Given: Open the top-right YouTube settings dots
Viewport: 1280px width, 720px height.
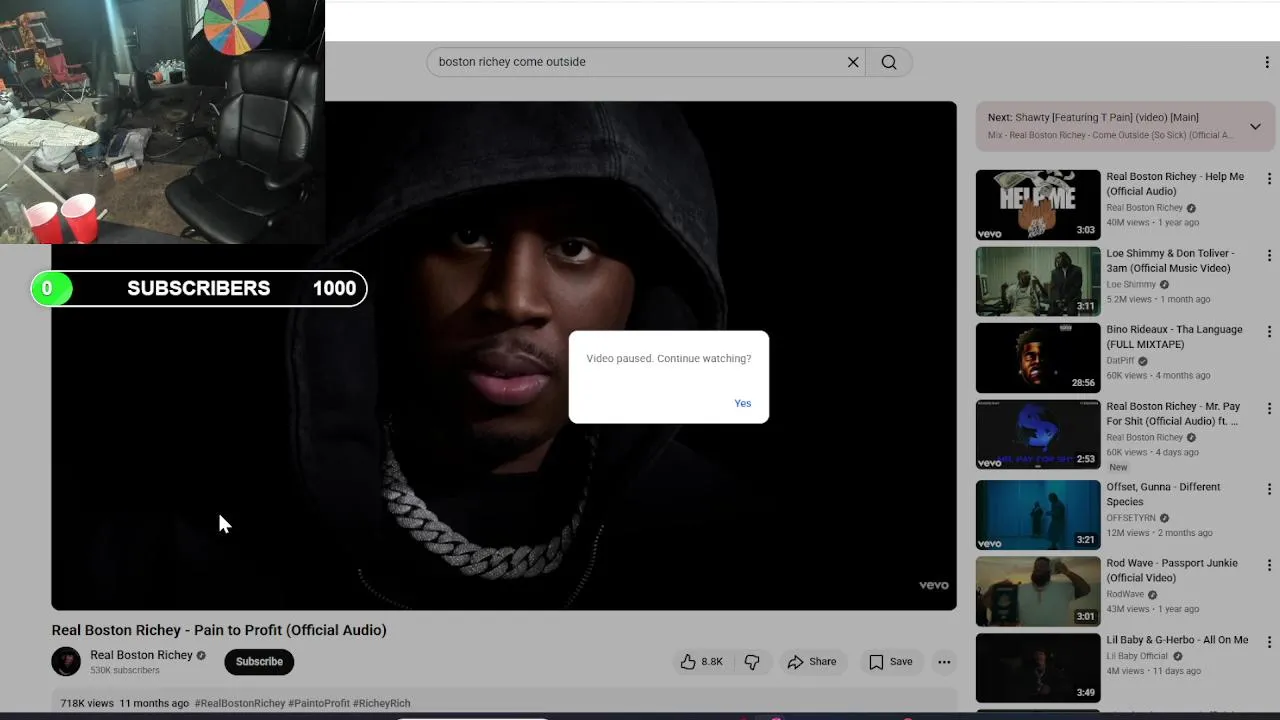Looking at the screenshot, I should pos(1269,62).
